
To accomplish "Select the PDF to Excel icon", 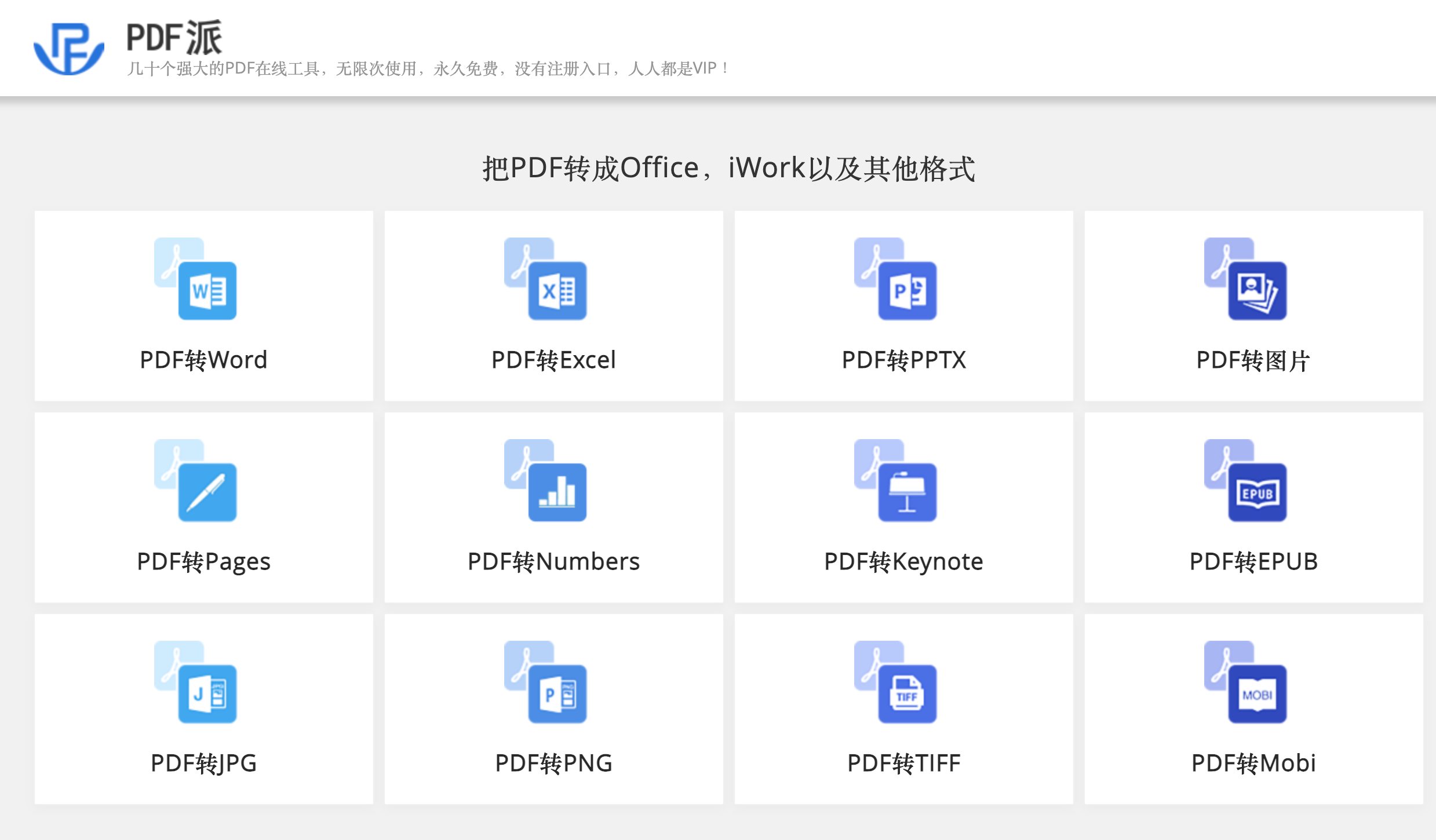I will (x=546, y=279).
